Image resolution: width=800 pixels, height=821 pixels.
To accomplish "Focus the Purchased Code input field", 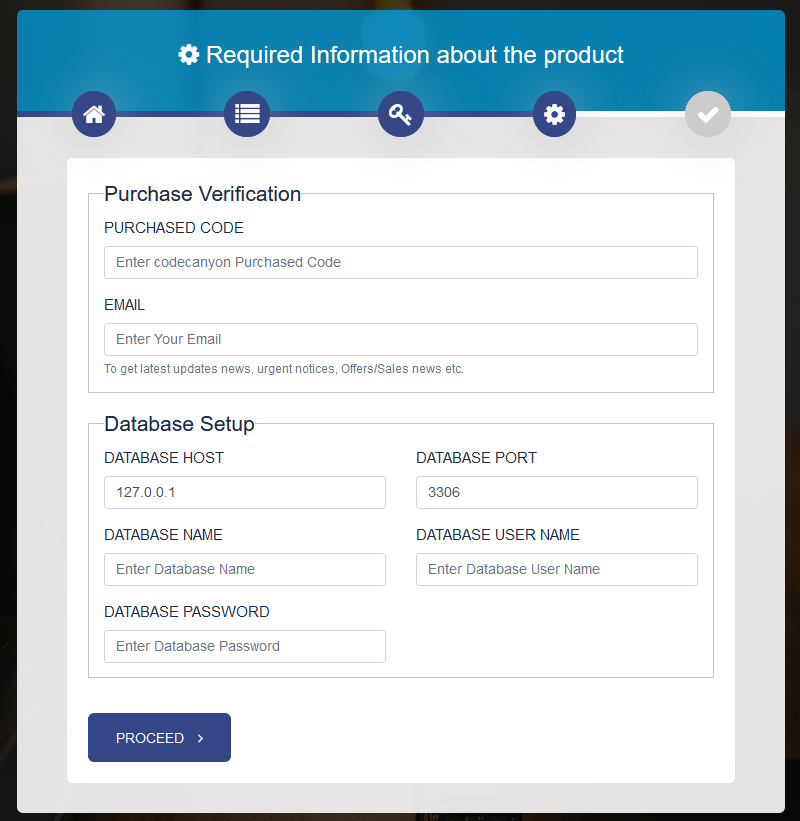I will click(400, 262).
